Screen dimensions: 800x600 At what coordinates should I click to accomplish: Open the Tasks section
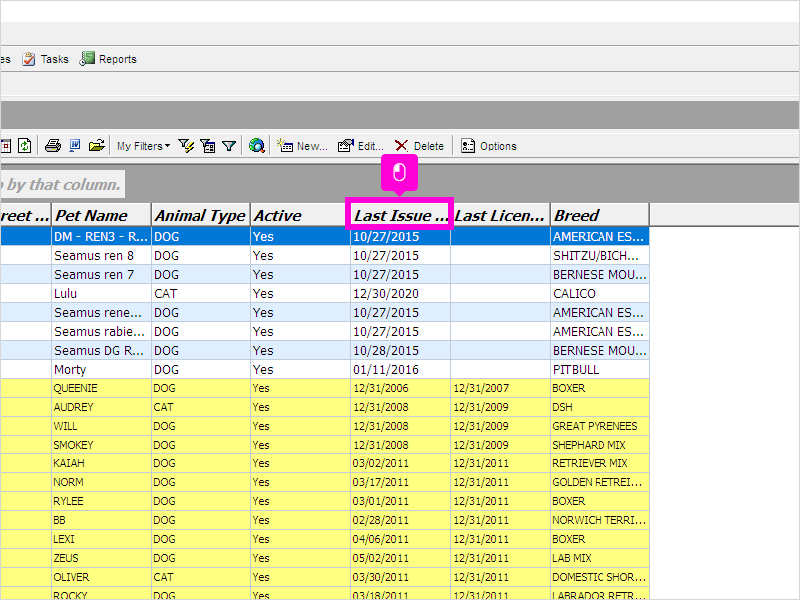point(45,59)
